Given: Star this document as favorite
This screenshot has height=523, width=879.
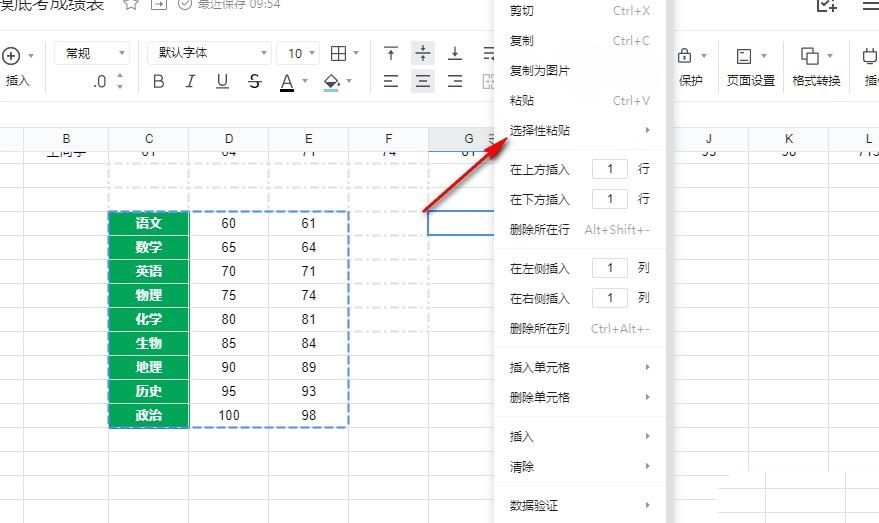Looking at the screenshot, I should pos(131,5).
